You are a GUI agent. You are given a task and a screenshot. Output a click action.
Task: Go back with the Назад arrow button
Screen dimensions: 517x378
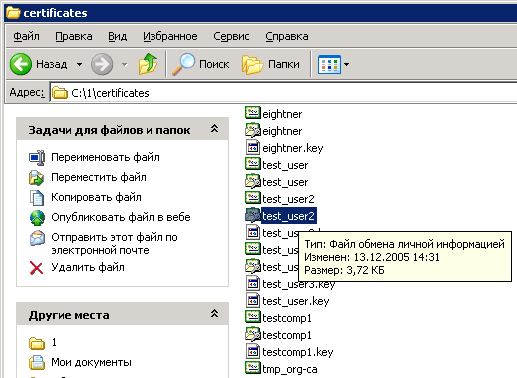[21, 64]
